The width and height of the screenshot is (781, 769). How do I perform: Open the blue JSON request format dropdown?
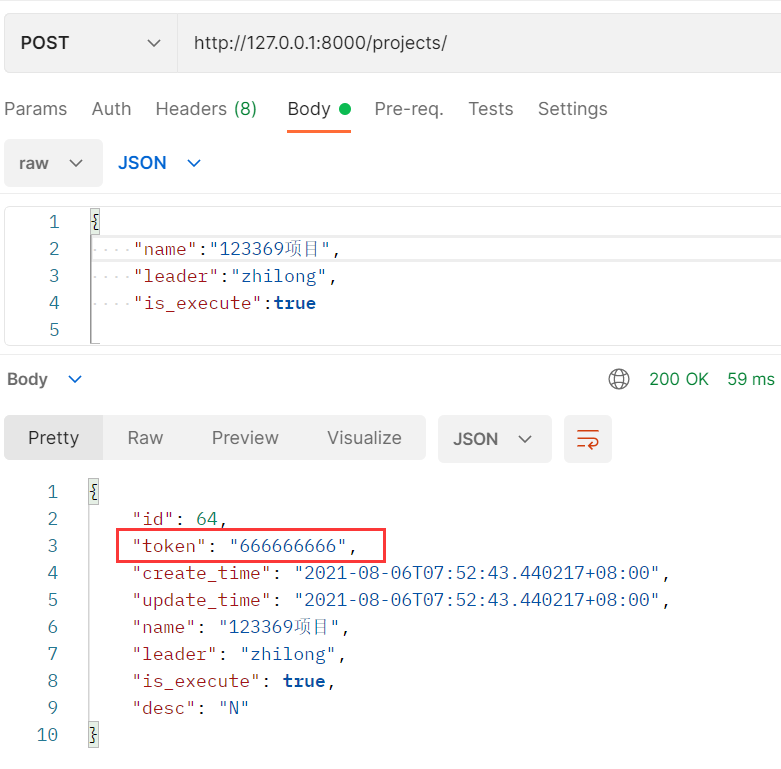pos(159,163)
